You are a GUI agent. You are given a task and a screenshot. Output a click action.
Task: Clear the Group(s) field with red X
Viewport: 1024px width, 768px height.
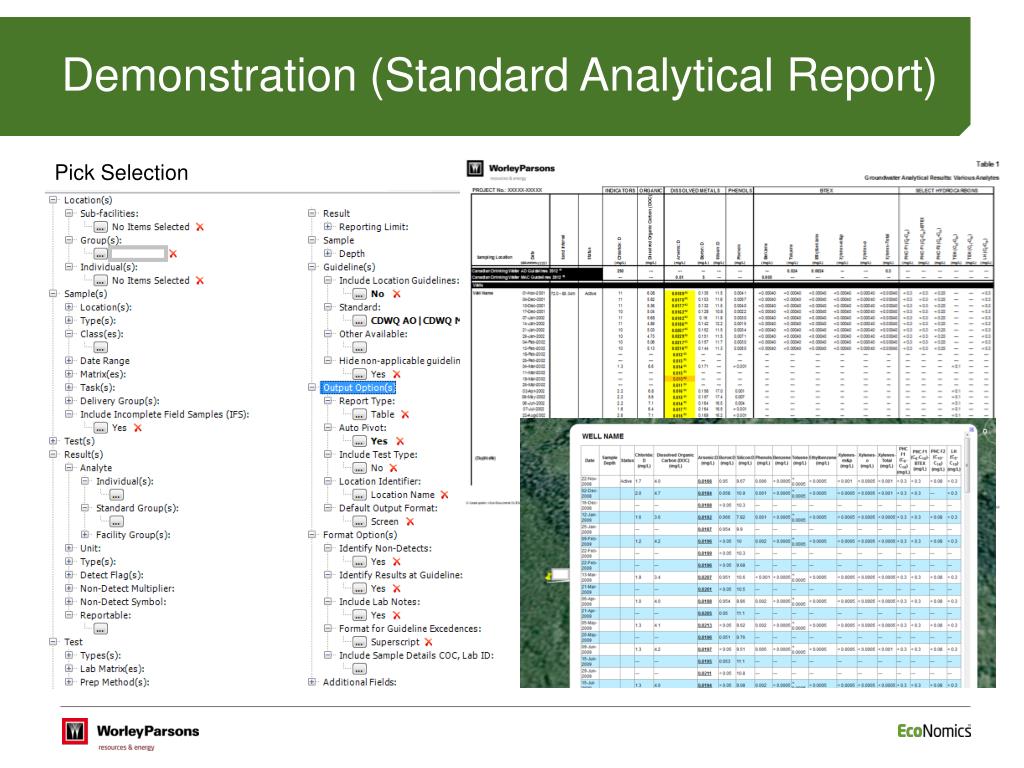click(x=173, y=253)
